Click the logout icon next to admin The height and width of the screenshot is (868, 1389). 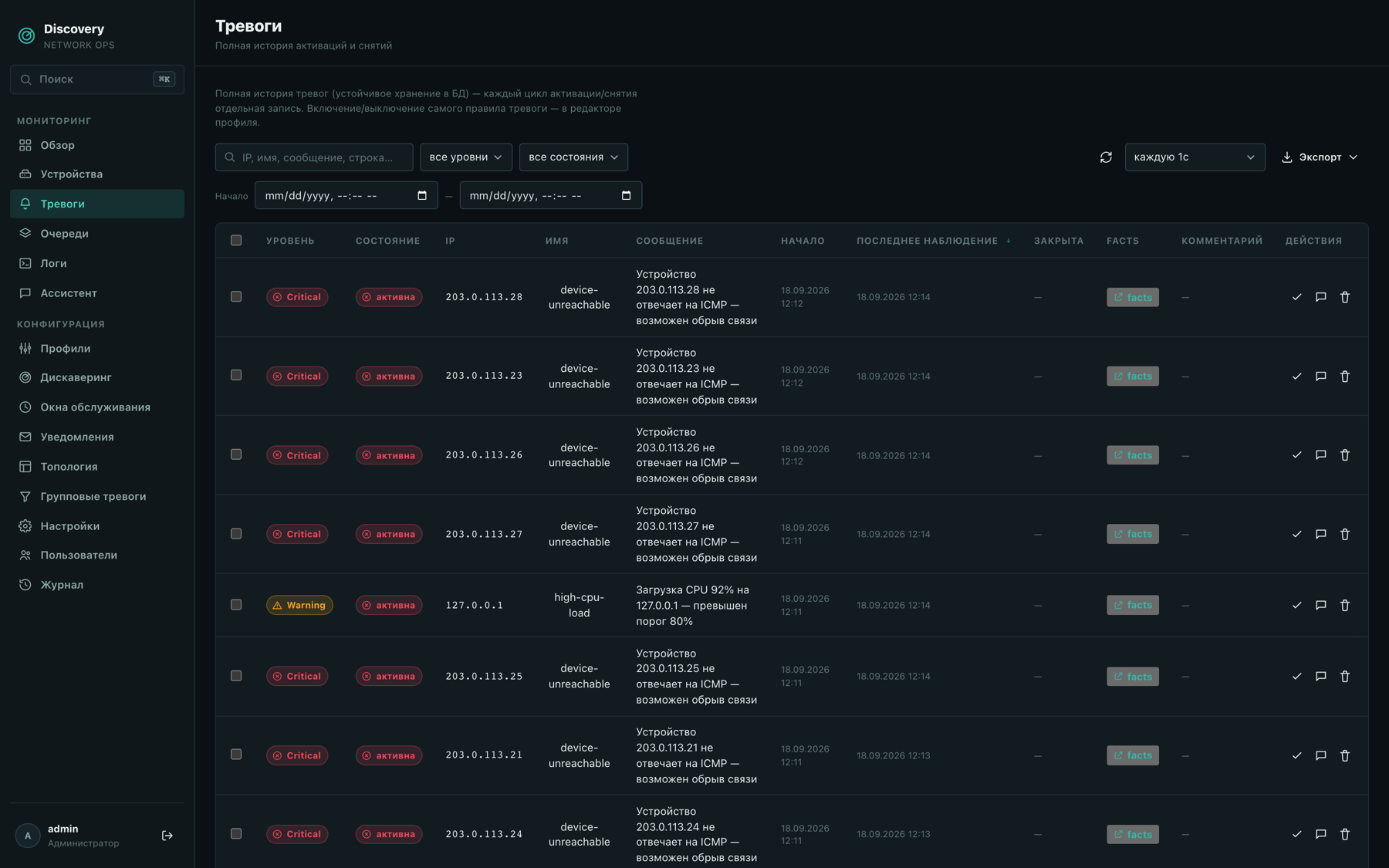click(167, 836)
